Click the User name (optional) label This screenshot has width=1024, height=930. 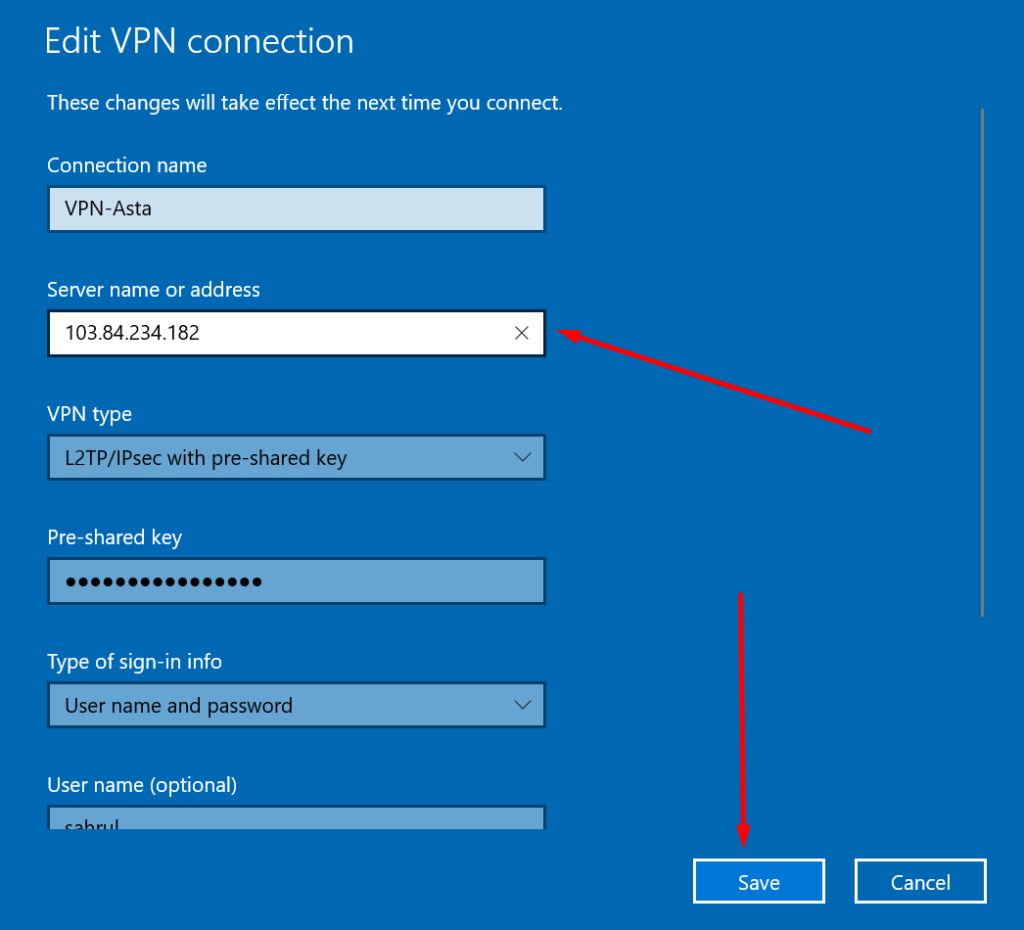tap(142, 785)
